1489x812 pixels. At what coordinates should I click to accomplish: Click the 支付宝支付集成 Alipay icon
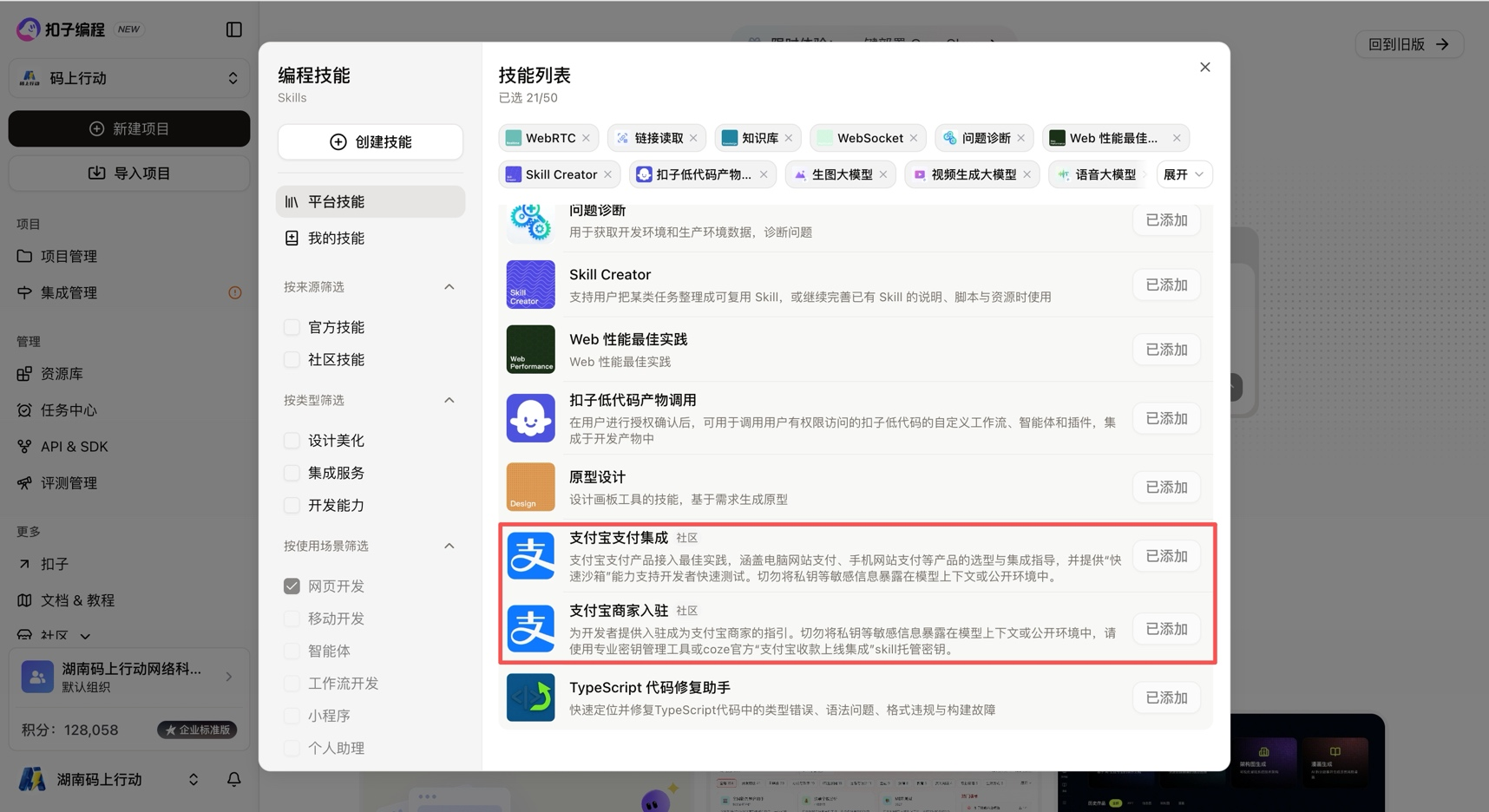[x=530, y=556]
